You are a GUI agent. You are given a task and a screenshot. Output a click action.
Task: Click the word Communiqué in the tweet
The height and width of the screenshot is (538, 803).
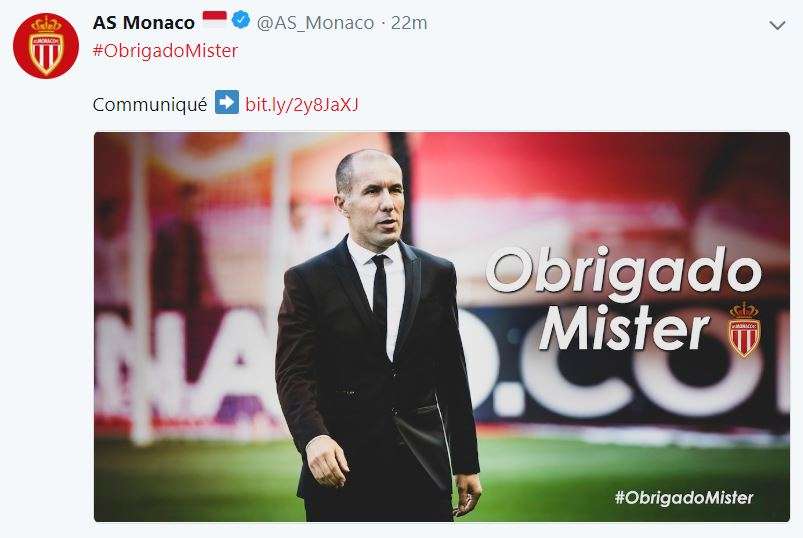[150, 103]
